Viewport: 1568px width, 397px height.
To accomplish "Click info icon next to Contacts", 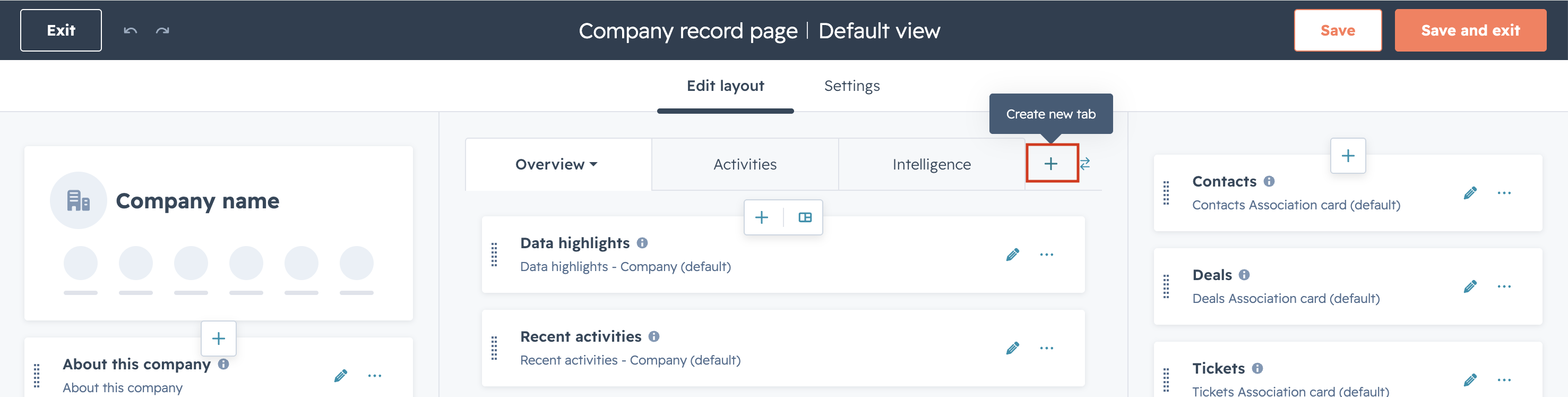I will point(1269,181).
